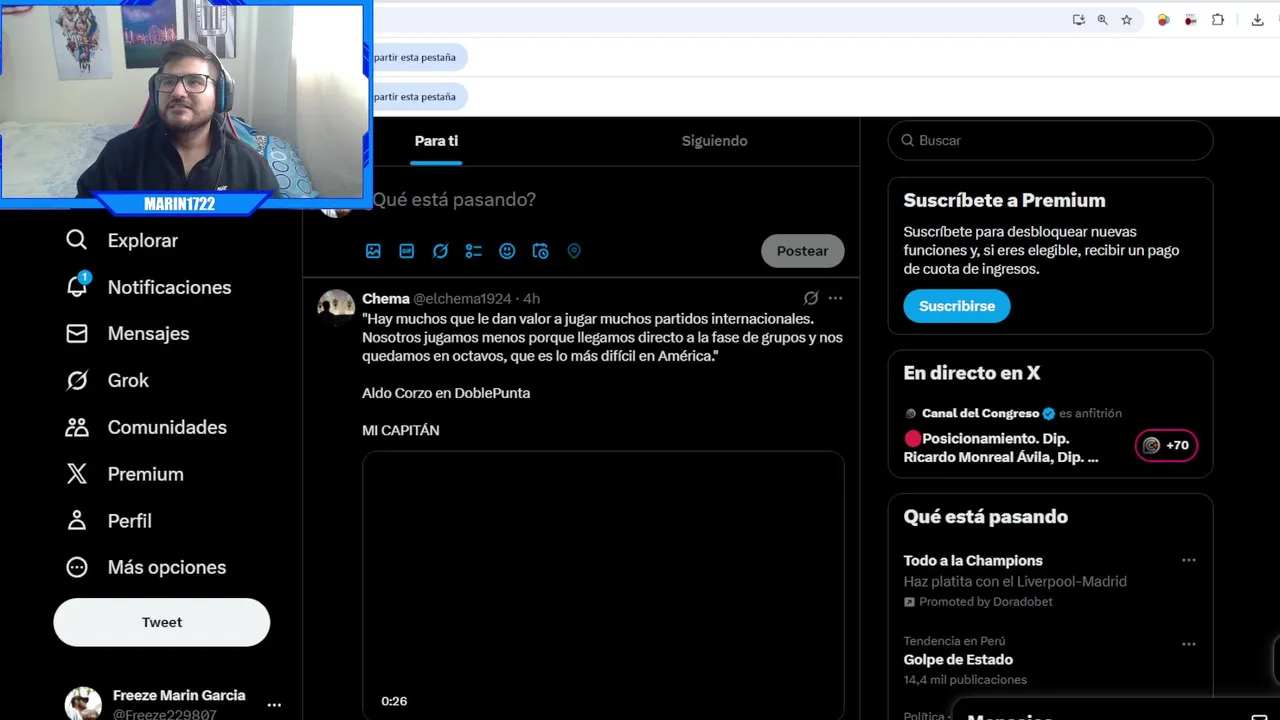Open Notificaciones bell icon

coord(77,286)
